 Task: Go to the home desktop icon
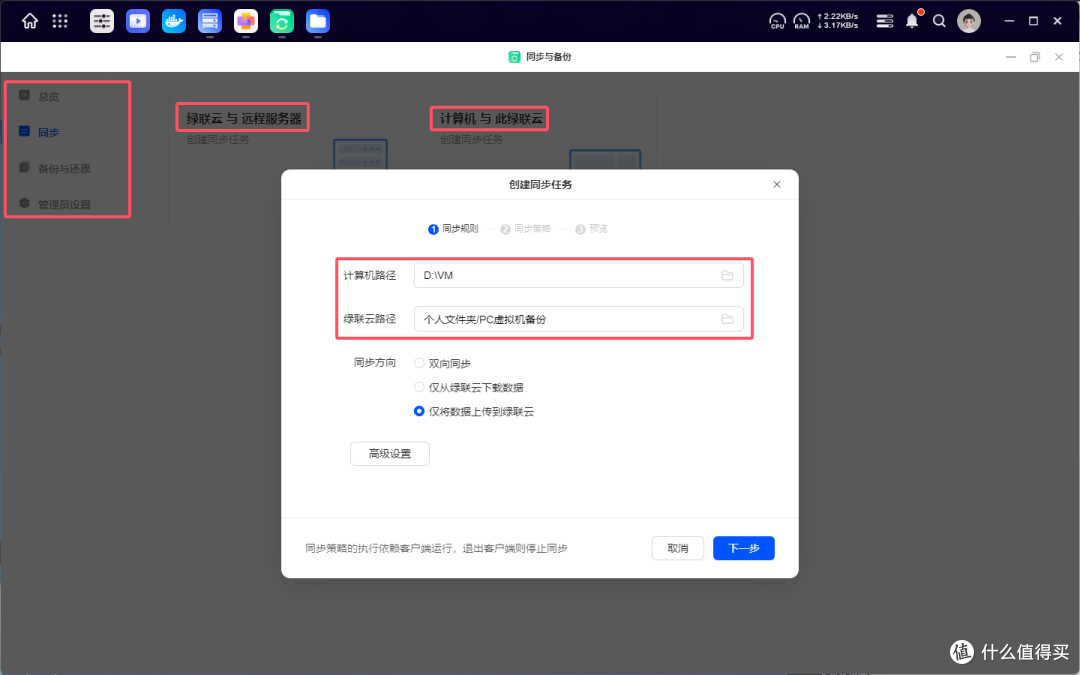[x=30, y=21]
